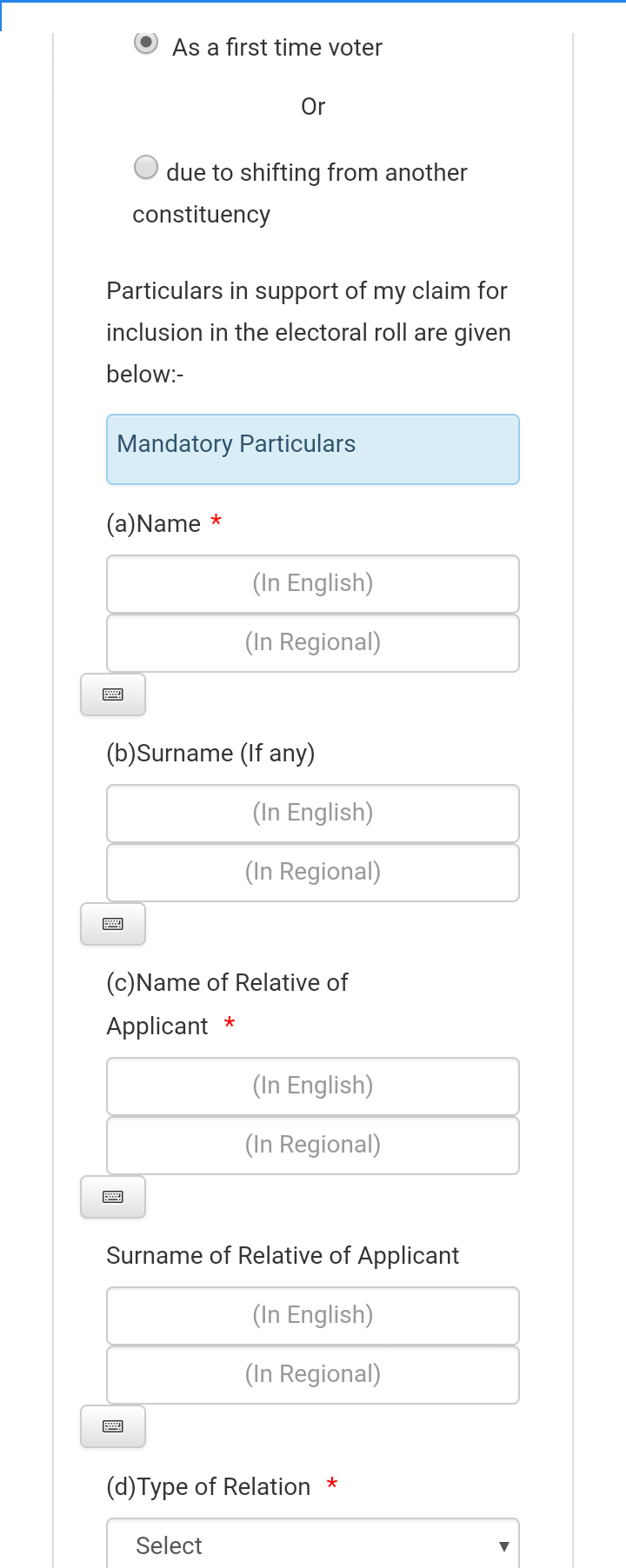Open virtual keyboard below the Name fields

[x=113, y=694]
